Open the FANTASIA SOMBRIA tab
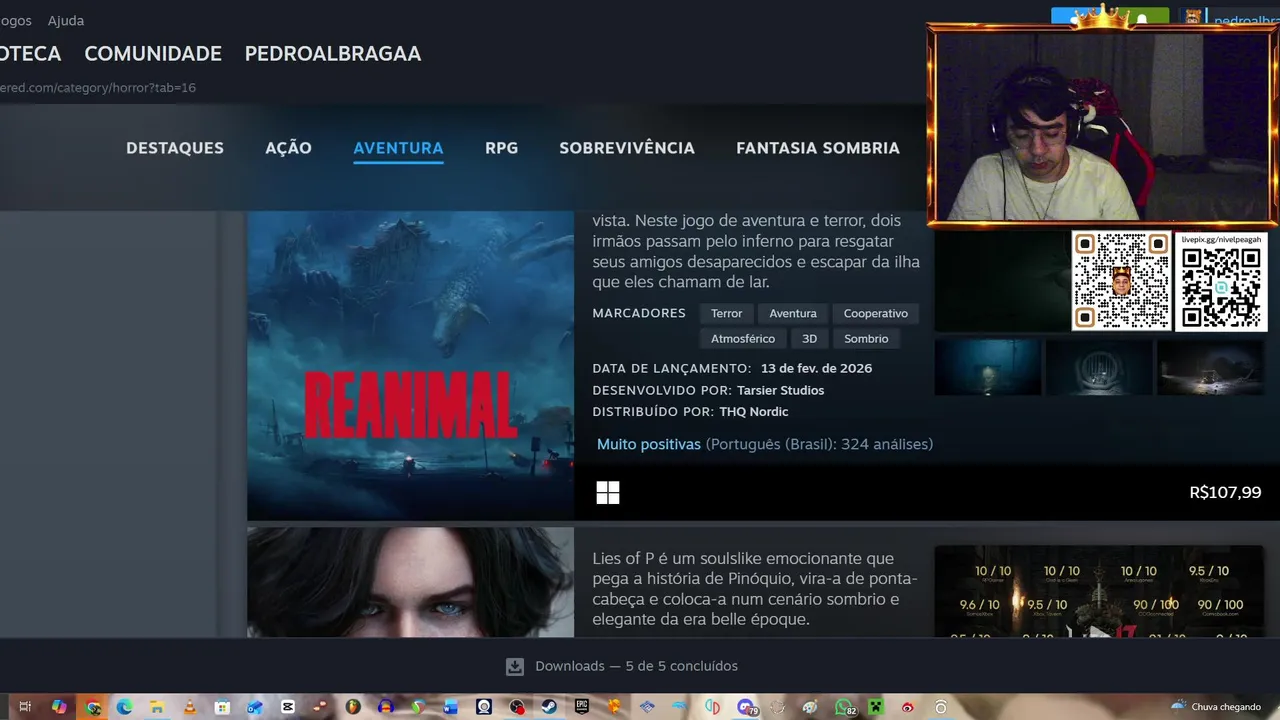1280x720 pixels. [x=818, y=148]
